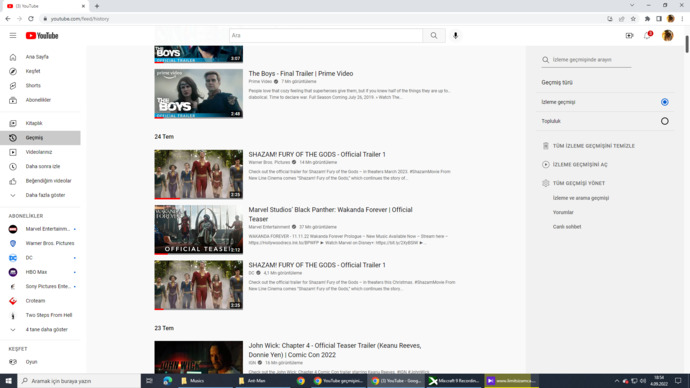The image size is (690, 388).
Task: Click the taskbar search box
Action: point(79,381)
